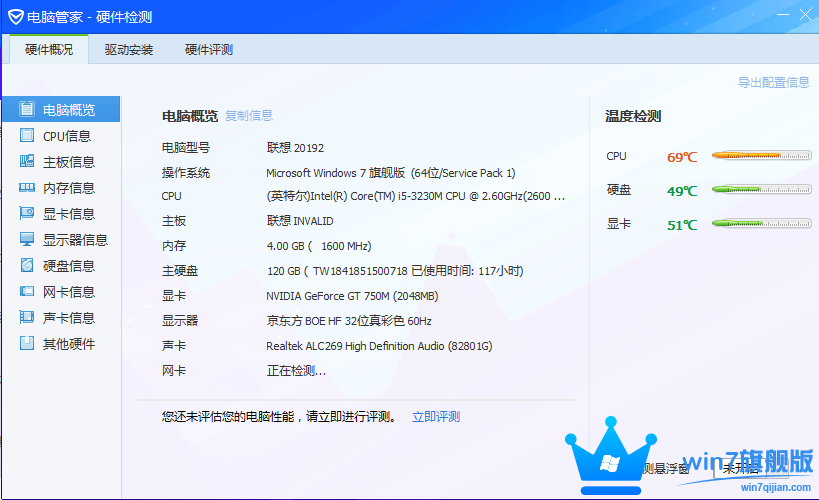Screen dimensions: 819x500
Task: Click the 硬盘 temperature bar
Action: point(762,189)
